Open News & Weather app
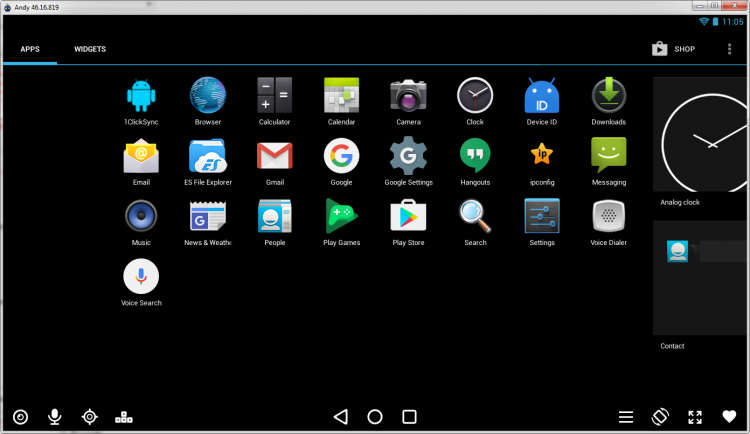This screenshot has width=750, height=434. [208, 222]
